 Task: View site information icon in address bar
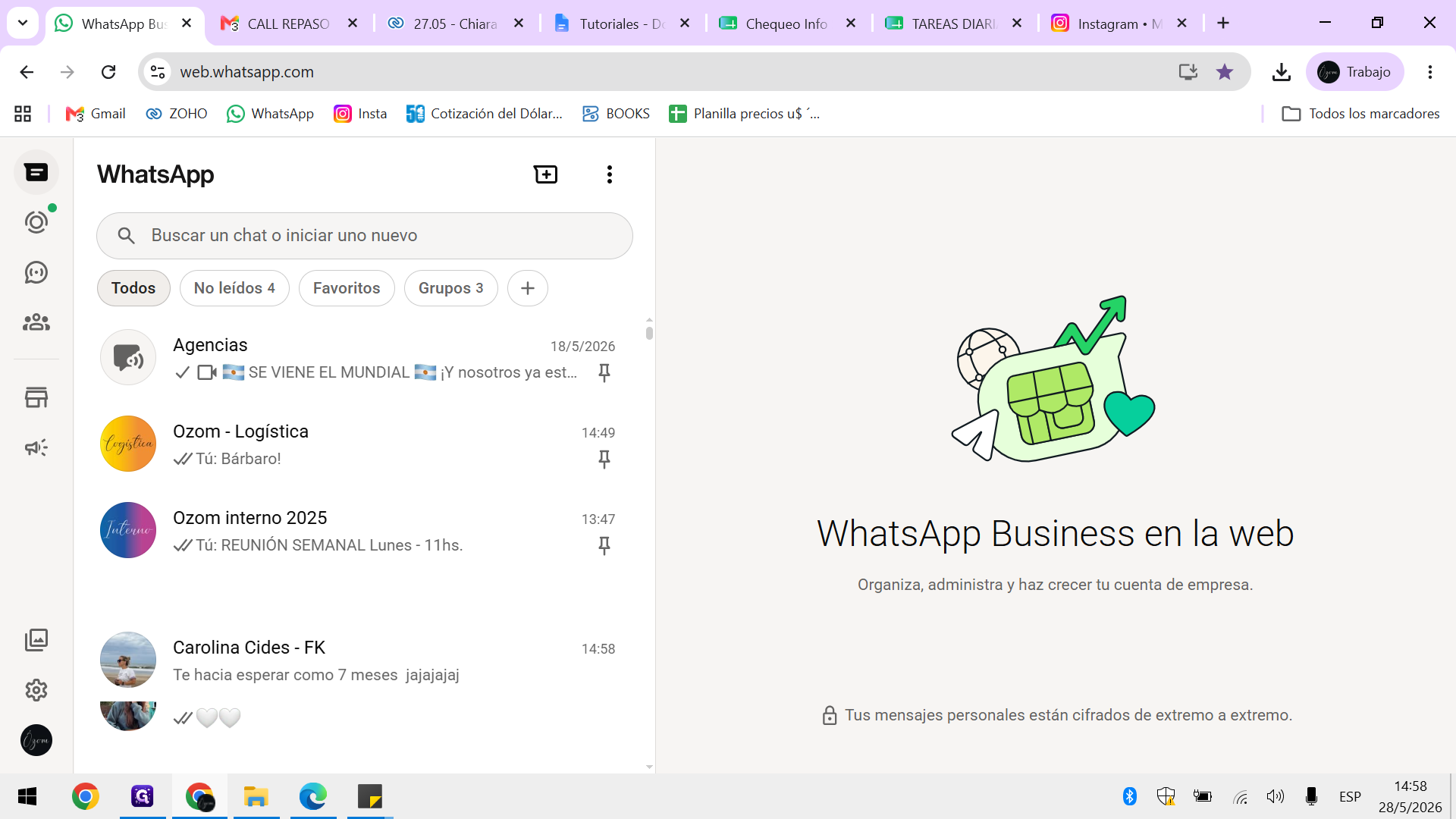pyautogui.click(x=158, y=72)
